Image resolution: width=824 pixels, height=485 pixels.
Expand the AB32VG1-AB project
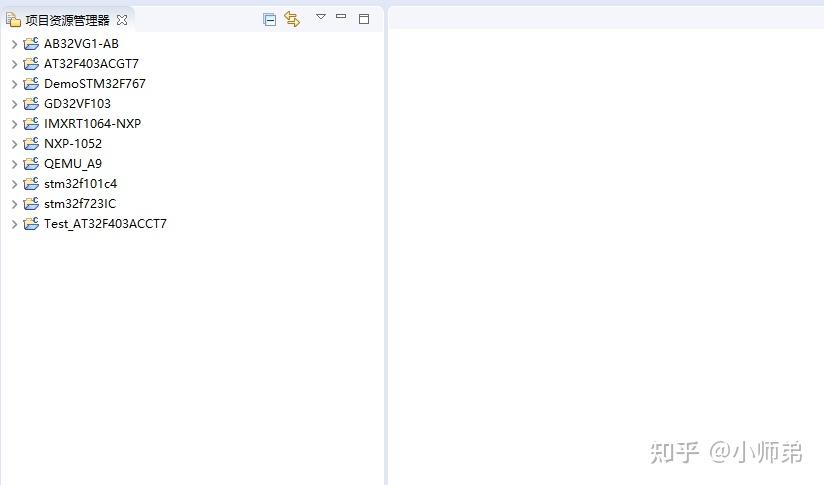click(x=15, y=44)
